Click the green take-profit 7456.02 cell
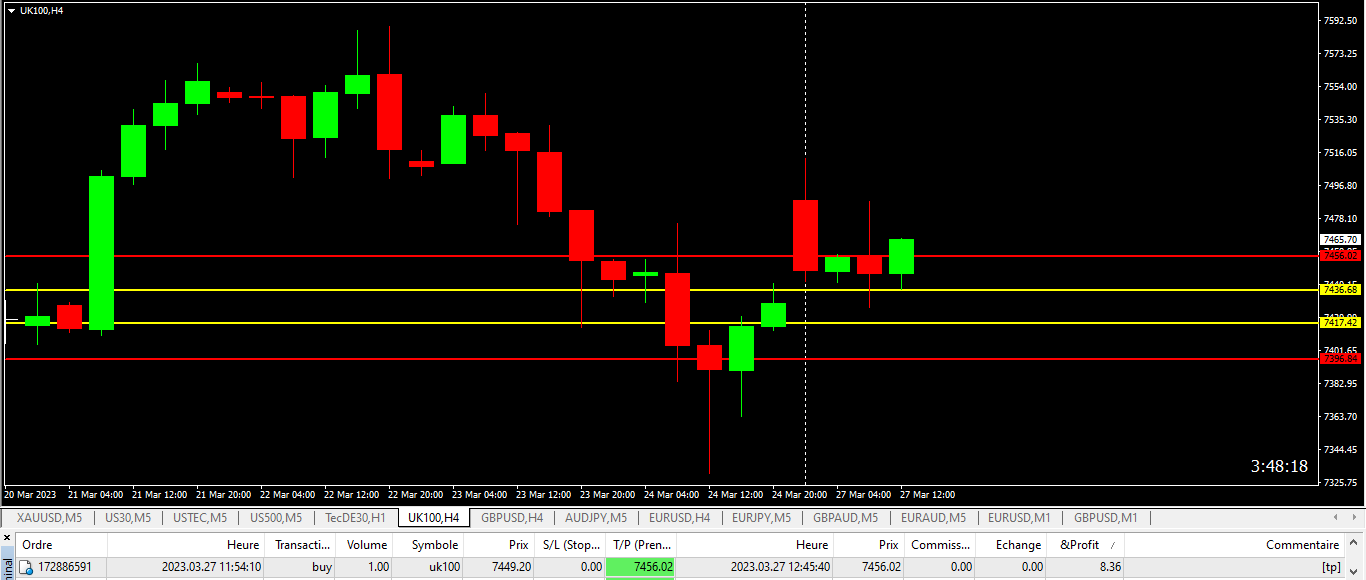1366x580 pixels. tap(641, 567)
